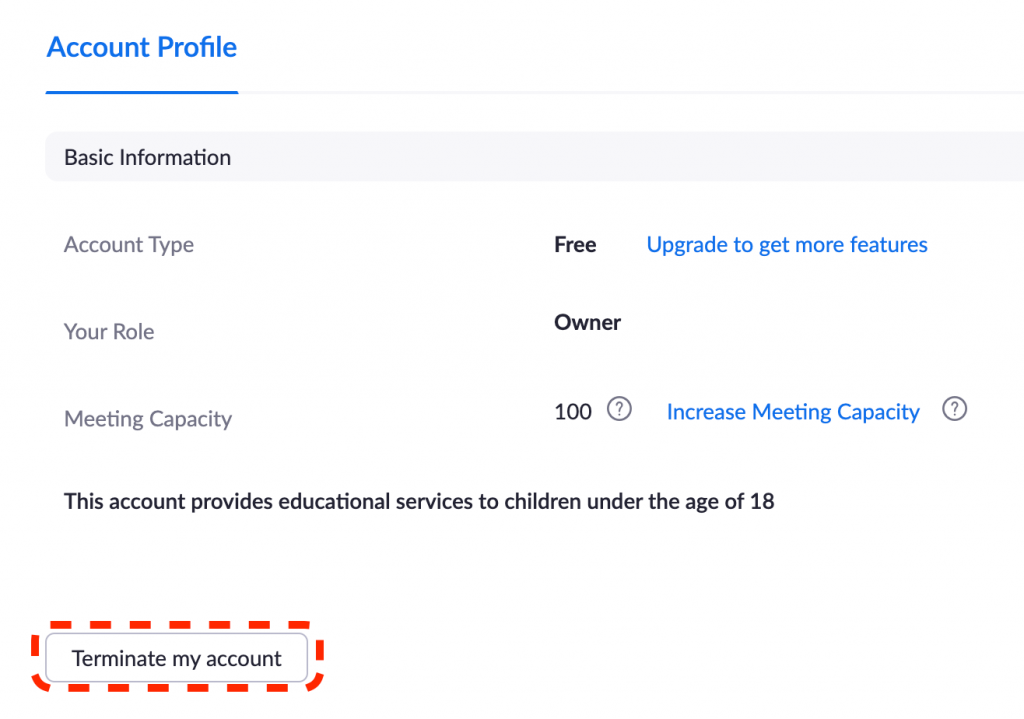
Task: Click the educational services statement text
Action: [419, 502]
